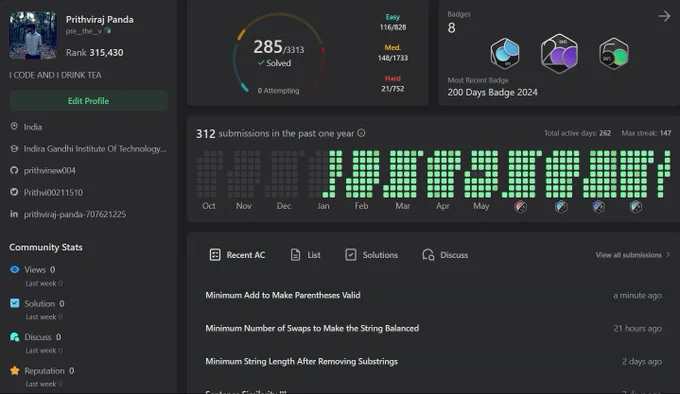Viewport: 680px width, 394px height.
Task: Open the prithviraj-panda-707621225 LinkedIn link
Action: (75, 214)
